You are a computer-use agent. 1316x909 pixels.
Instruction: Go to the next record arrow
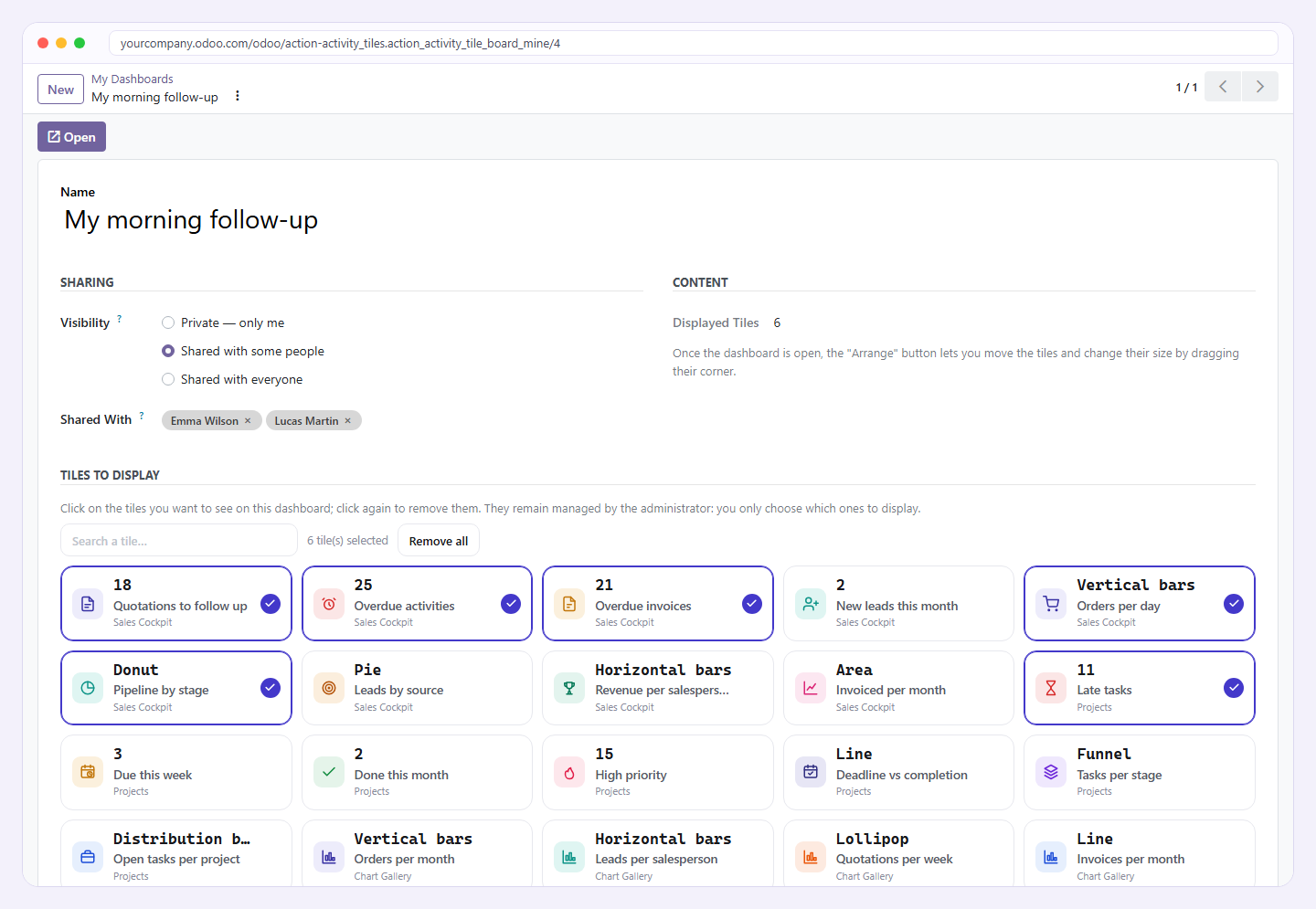pyautogui.click(x=1260, y=87)
